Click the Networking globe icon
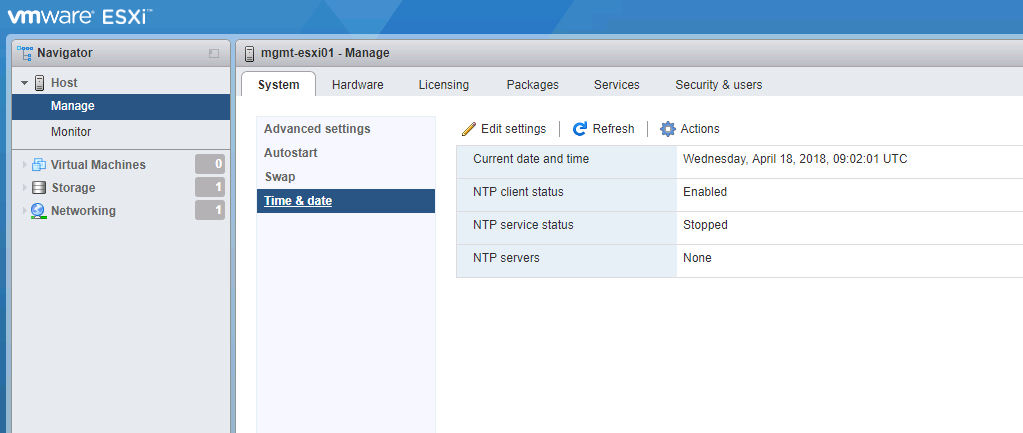 [39, 211]
